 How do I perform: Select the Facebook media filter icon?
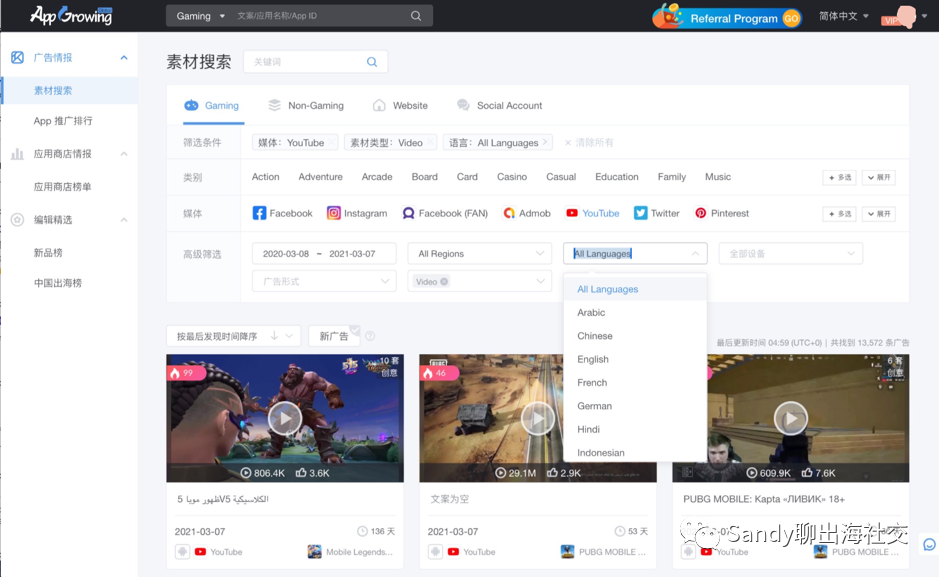point(256,212)
